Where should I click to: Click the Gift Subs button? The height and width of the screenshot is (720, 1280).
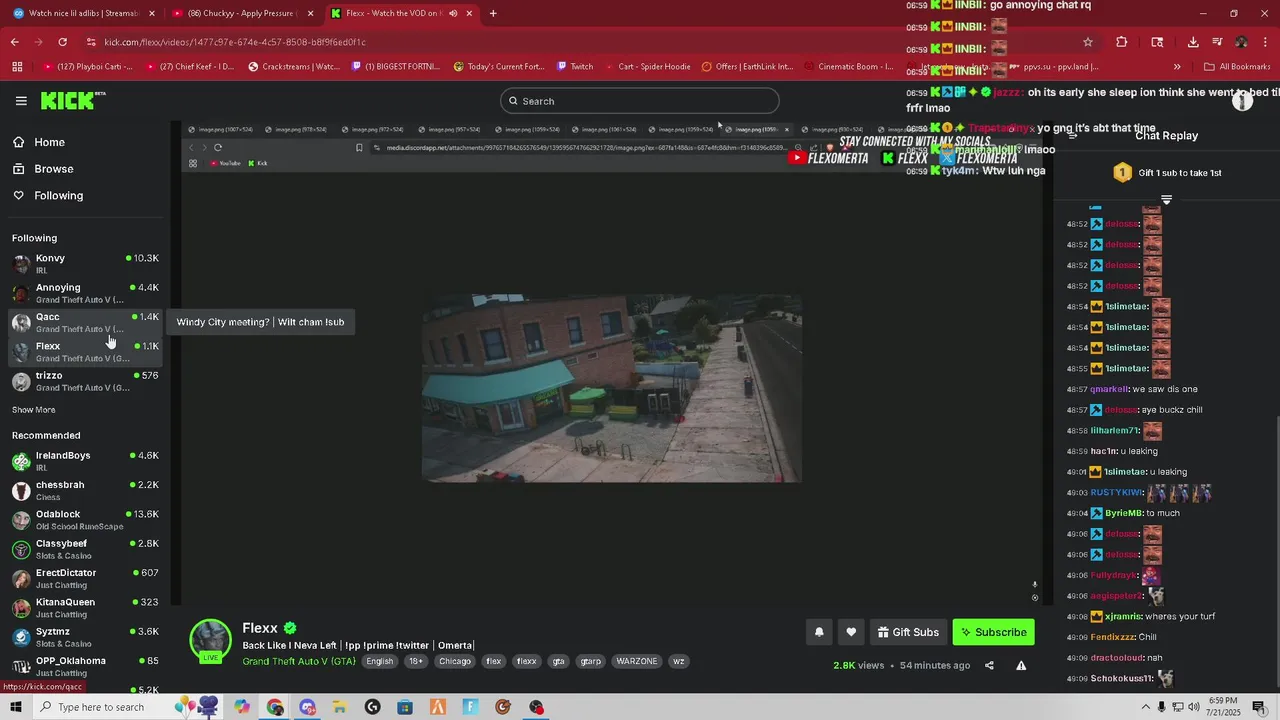pos(907,632)
